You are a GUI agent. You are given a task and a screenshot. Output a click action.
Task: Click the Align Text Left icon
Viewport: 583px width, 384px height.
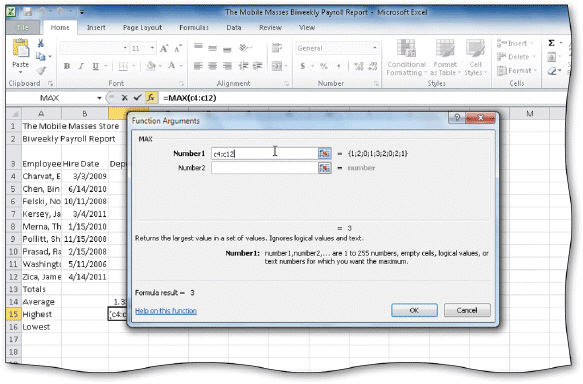[198, 66]
